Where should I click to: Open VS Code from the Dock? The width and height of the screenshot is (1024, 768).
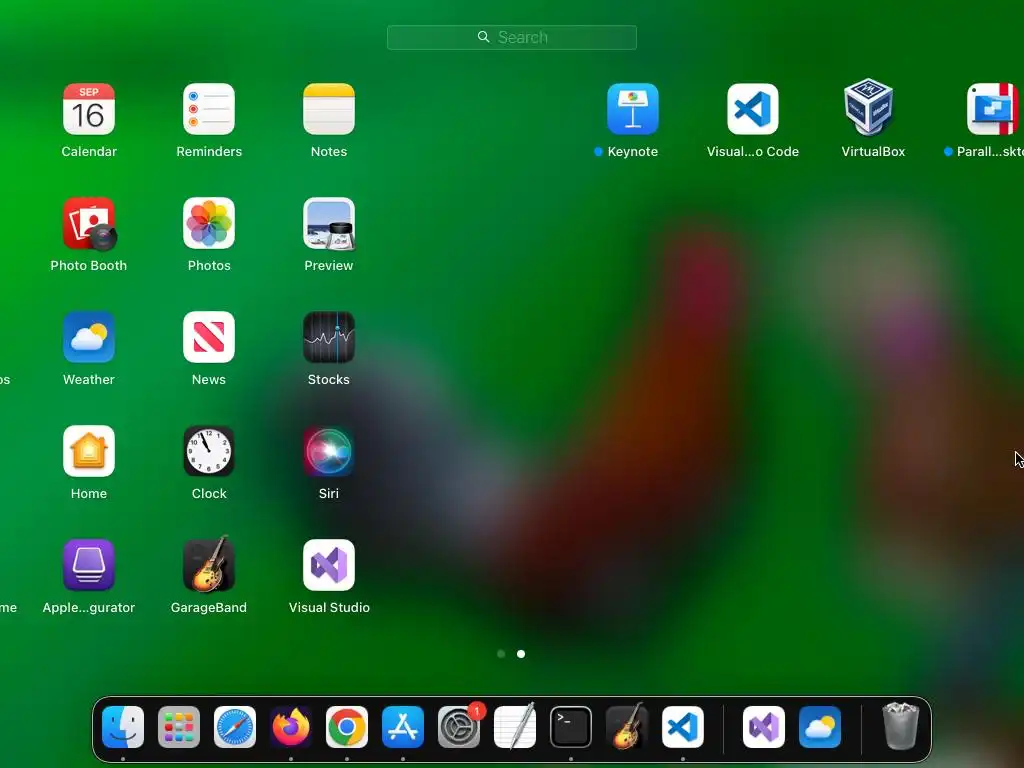[x=683, y=727]
